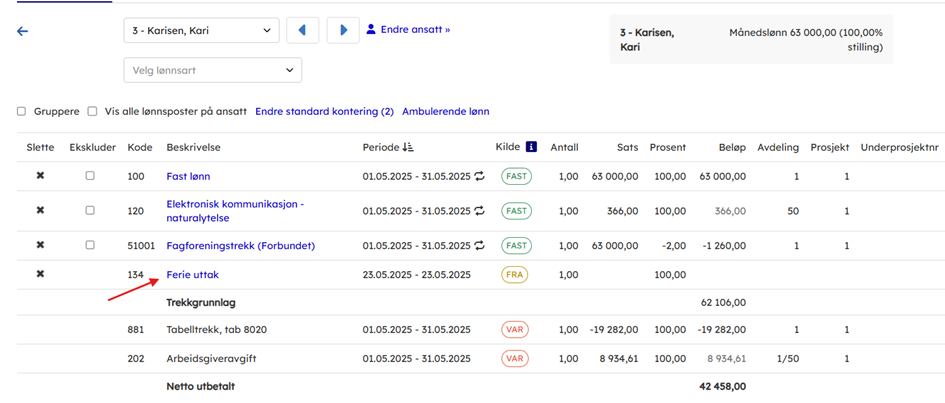Open the Endre ansatt link
Viewport: 945px width, 403px height.
click(408, 30)
